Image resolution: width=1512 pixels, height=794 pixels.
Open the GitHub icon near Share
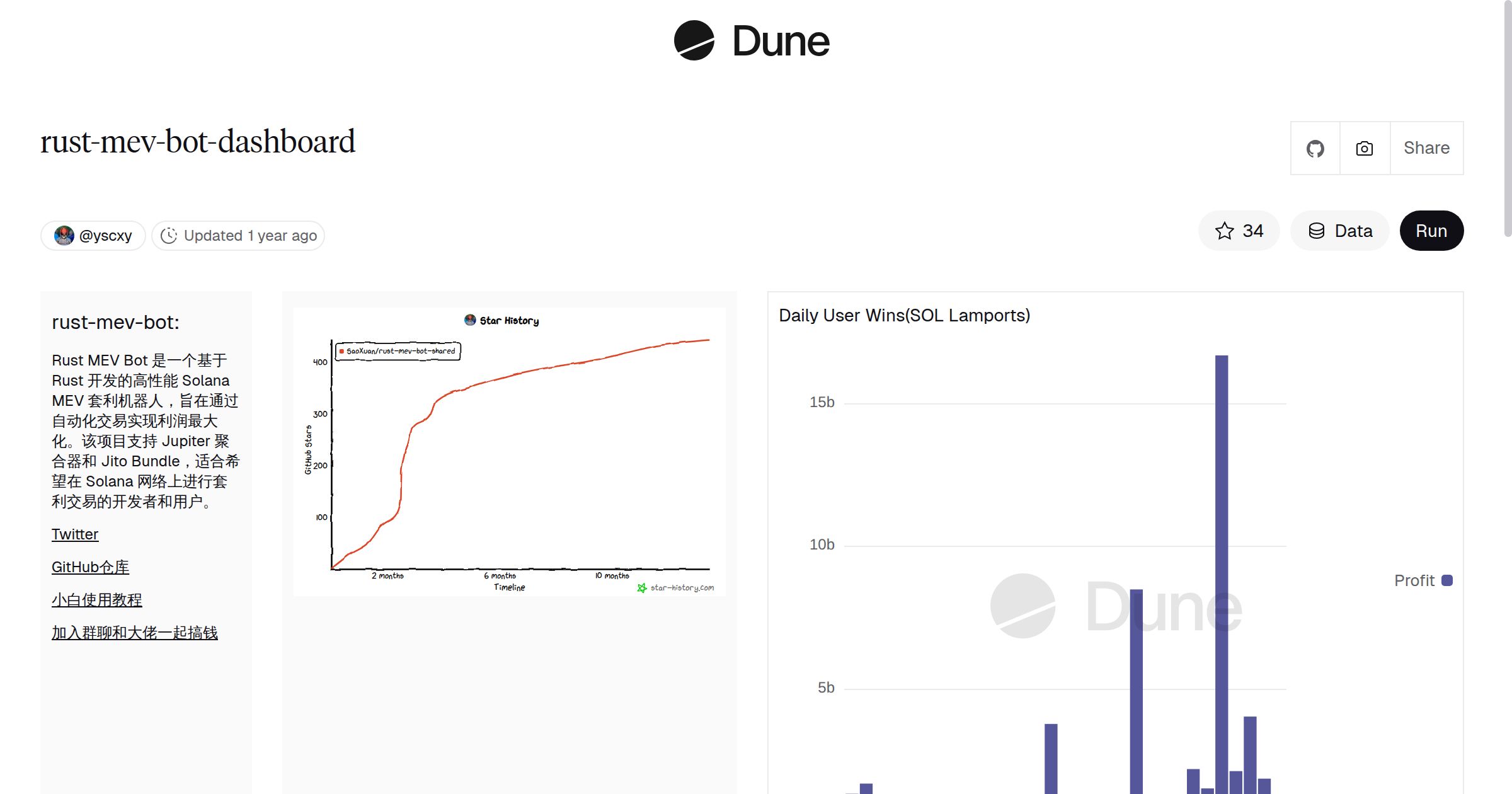pyautogui.click(x=1315, y=147)
